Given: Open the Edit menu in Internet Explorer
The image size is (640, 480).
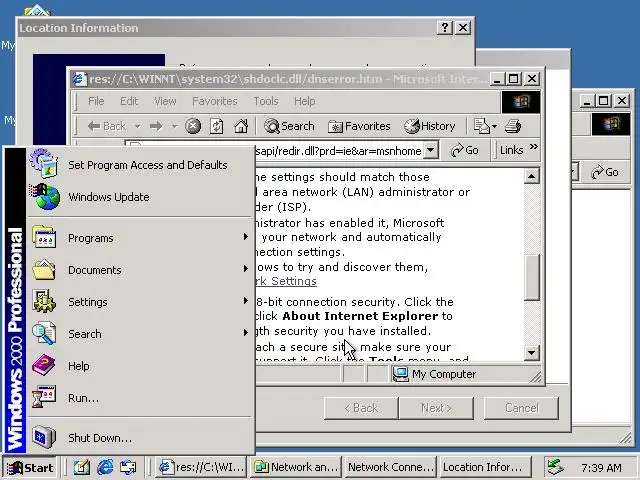Looking at the screenshot, I should pyautogui.click(x=129, y=101).
